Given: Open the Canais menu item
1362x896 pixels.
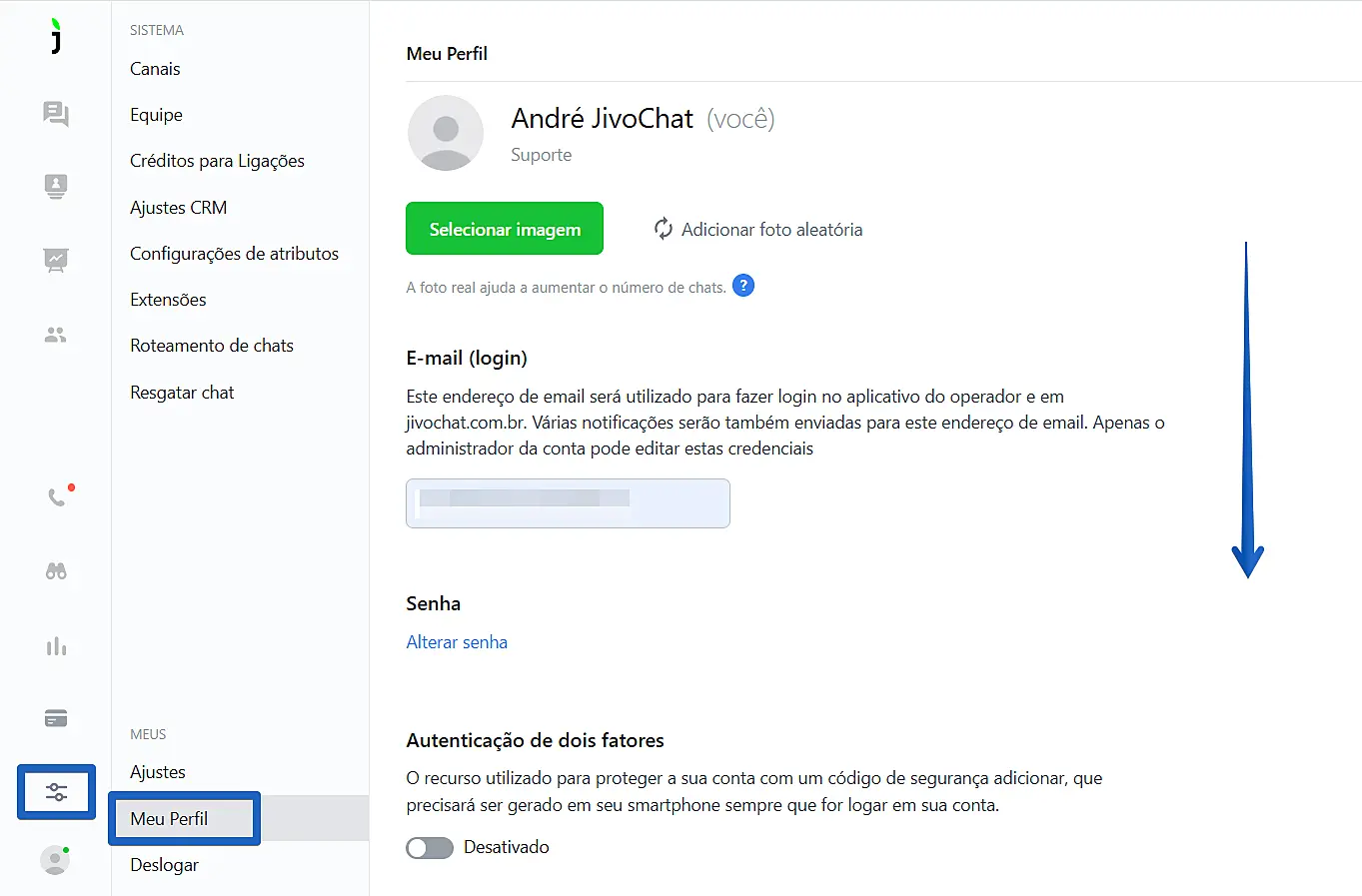Looking at the screenshot, I should tap(155, 69).
